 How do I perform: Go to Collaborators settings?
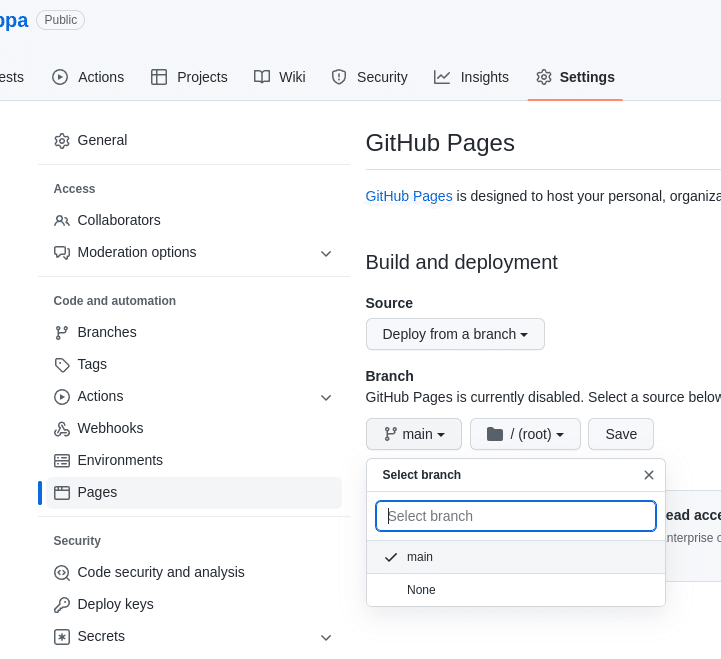[x=194, y=220]
